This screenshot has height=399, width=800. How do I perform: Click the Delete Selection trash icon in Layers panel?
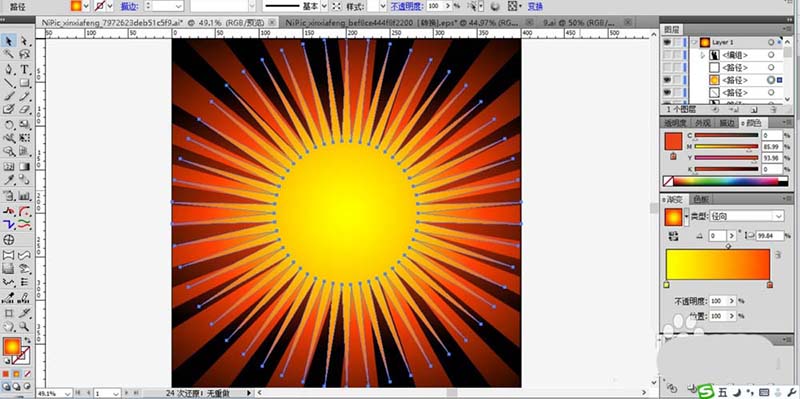click(x=773, y=109)
